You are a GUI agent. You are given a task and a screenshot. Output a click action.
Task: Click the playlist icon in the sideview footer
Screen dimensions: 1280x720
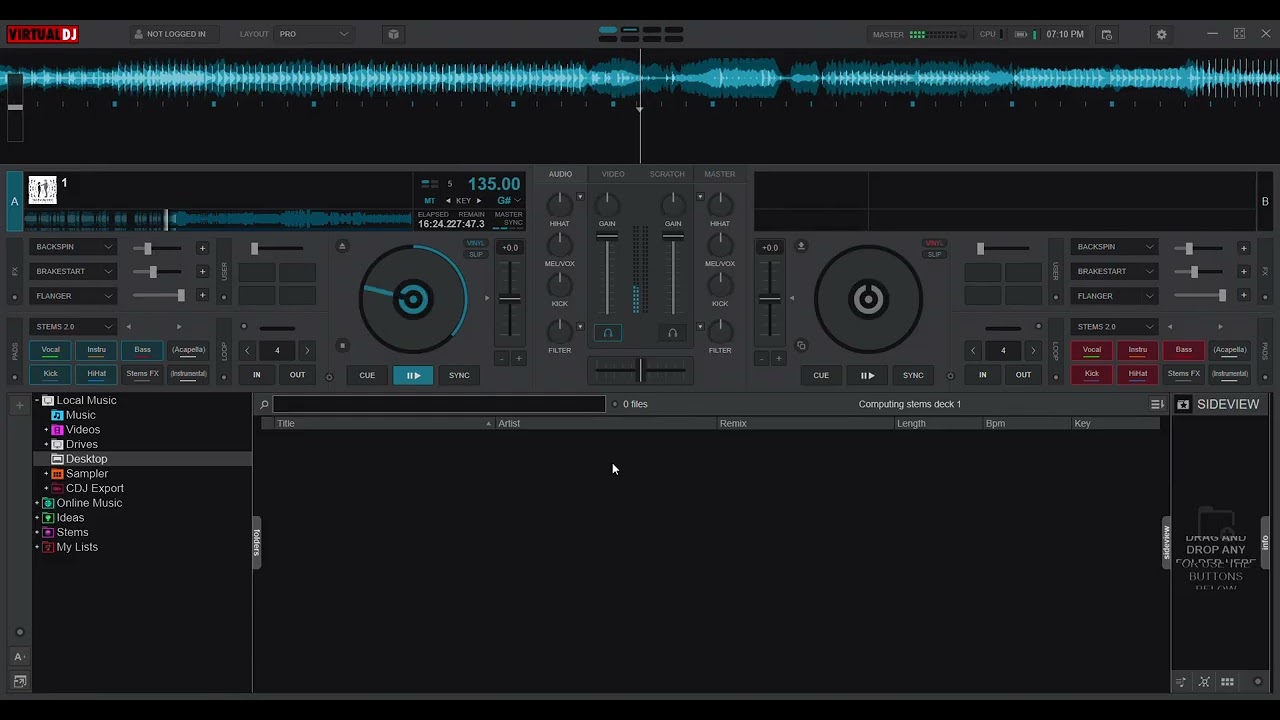coord(1181,682)
